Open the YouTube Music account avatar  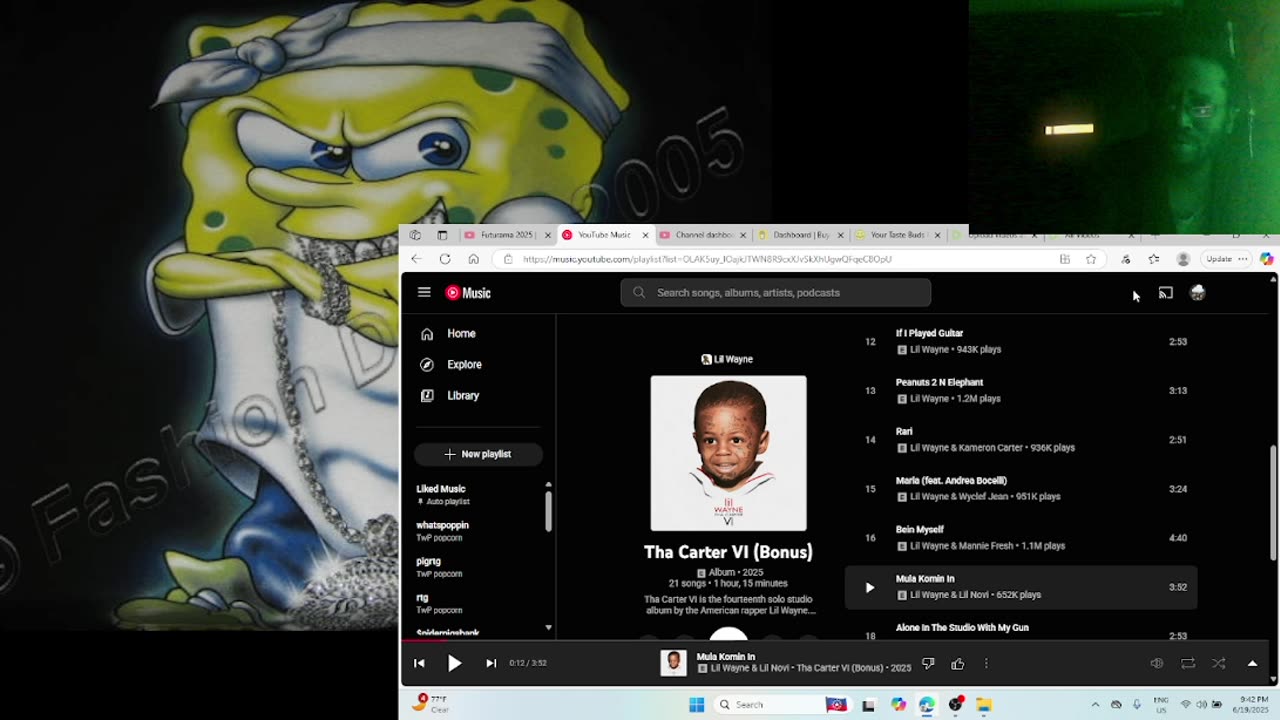coord(1198,293)
